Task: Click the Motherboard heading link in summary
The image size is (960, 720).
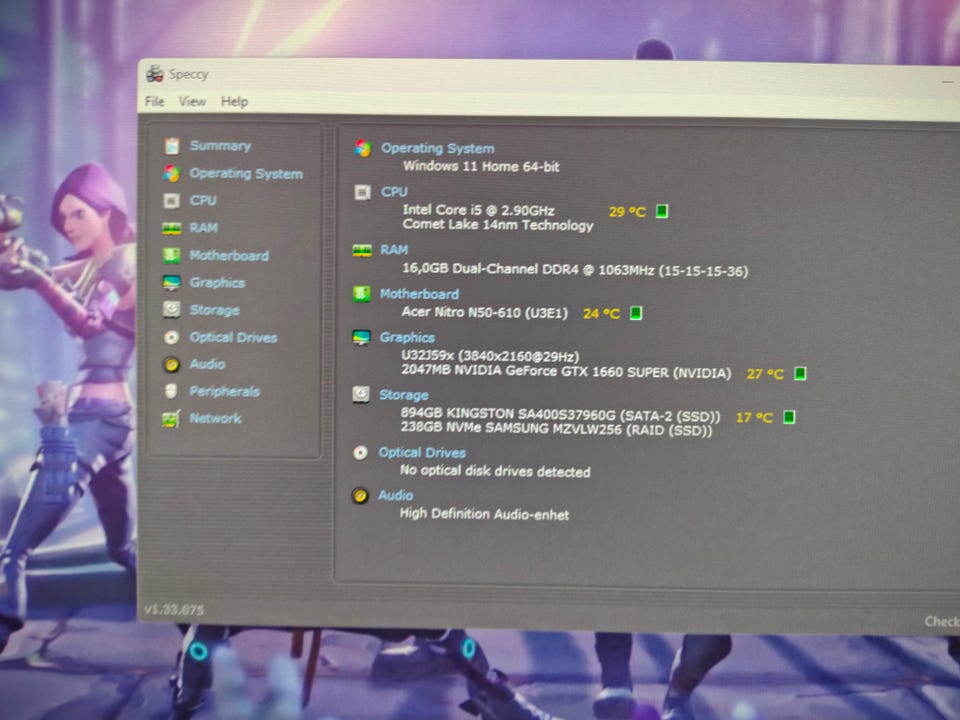Action: pyautogui.click(x=419, y=294)
